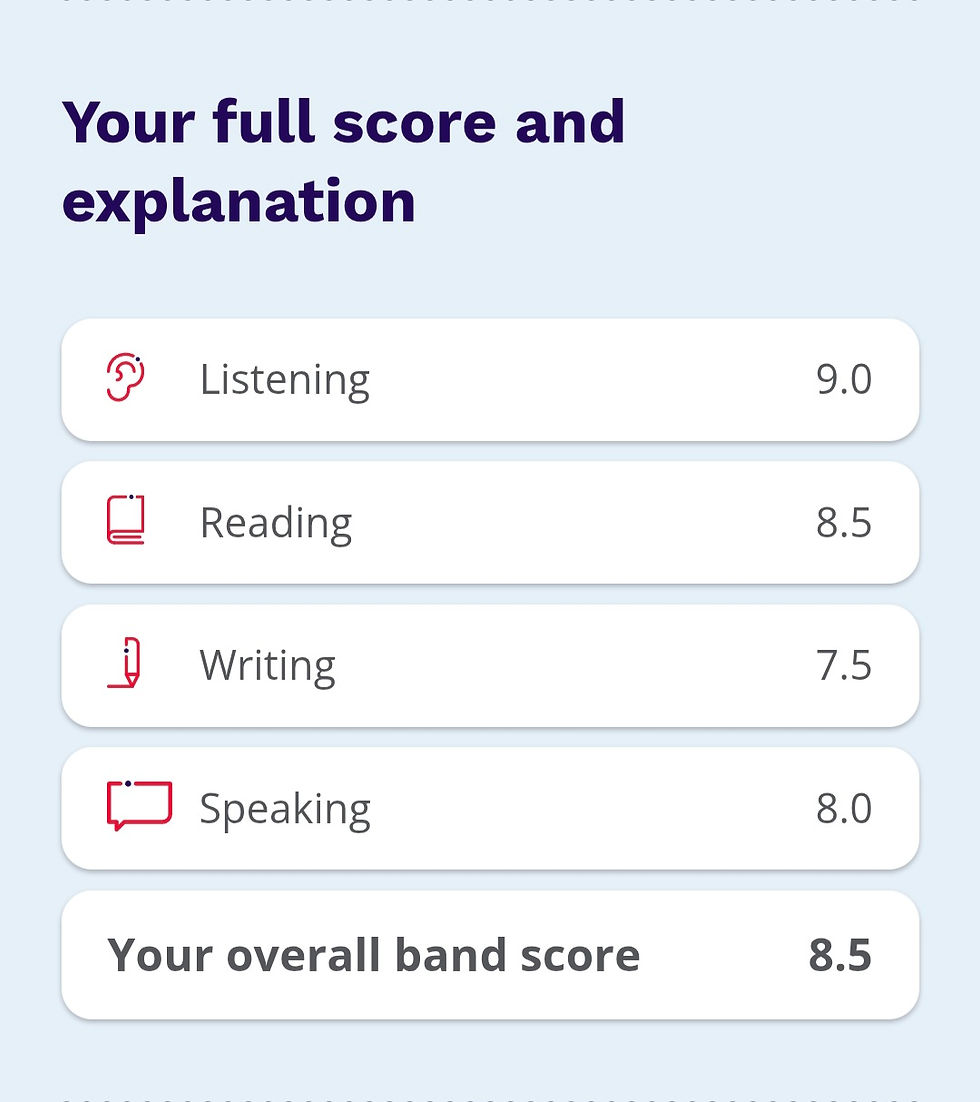Click the Writing score 7.5
Viewport: 980px width, 1102px height.
click(x=844, y=664)
